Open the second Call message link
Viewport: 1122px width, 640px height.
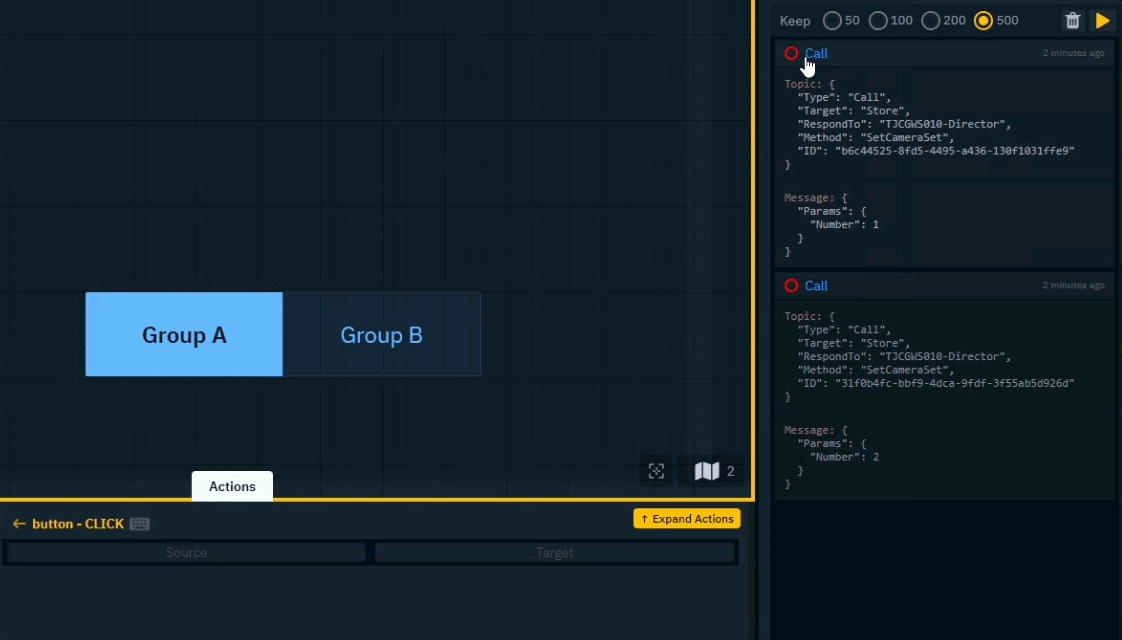tap(816, 286)
